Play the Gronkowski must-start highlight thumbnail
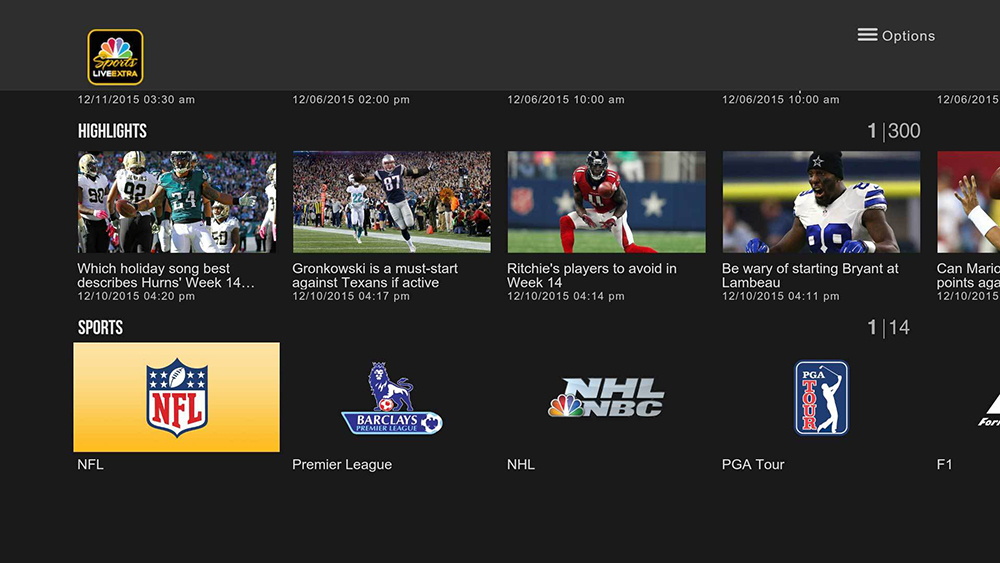Screen dimensions: 1000x563 coord(392,201)
